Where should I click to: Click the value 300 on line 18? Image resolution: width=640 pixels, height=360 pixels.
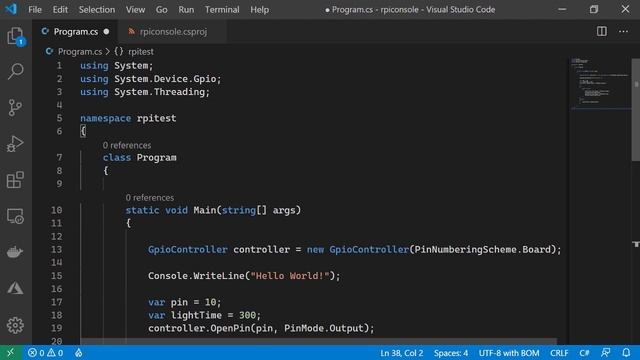[x=247, y=315]
